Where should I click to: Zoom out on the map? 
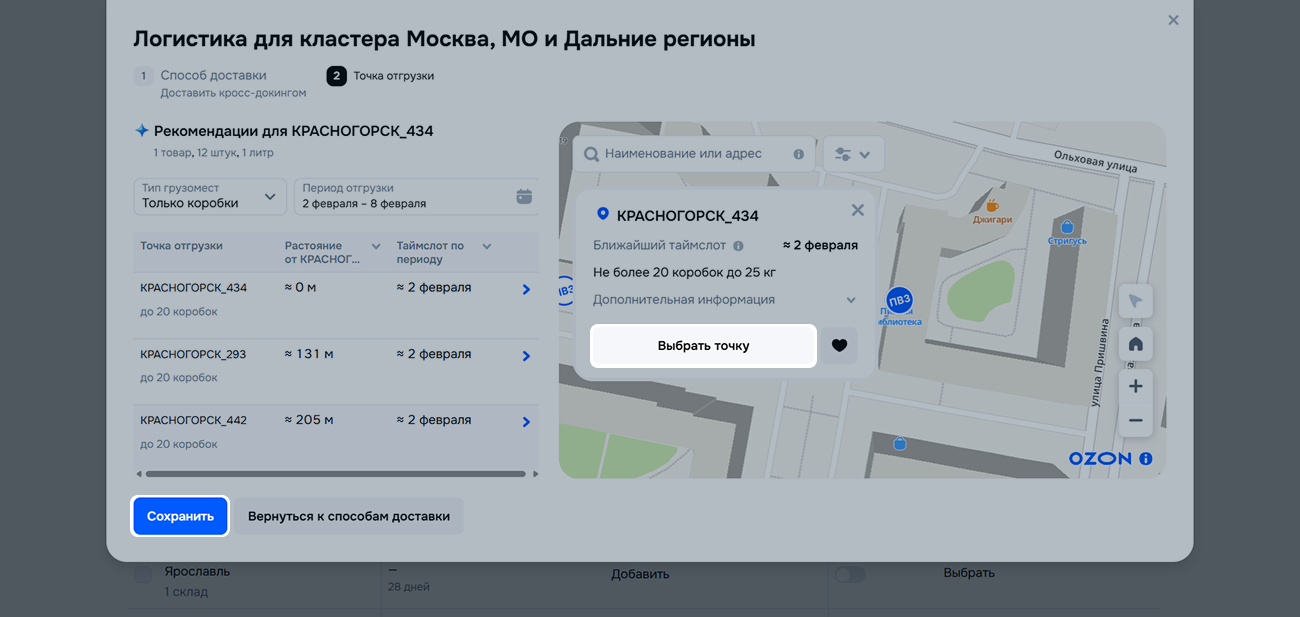(x=1135, y=421)
